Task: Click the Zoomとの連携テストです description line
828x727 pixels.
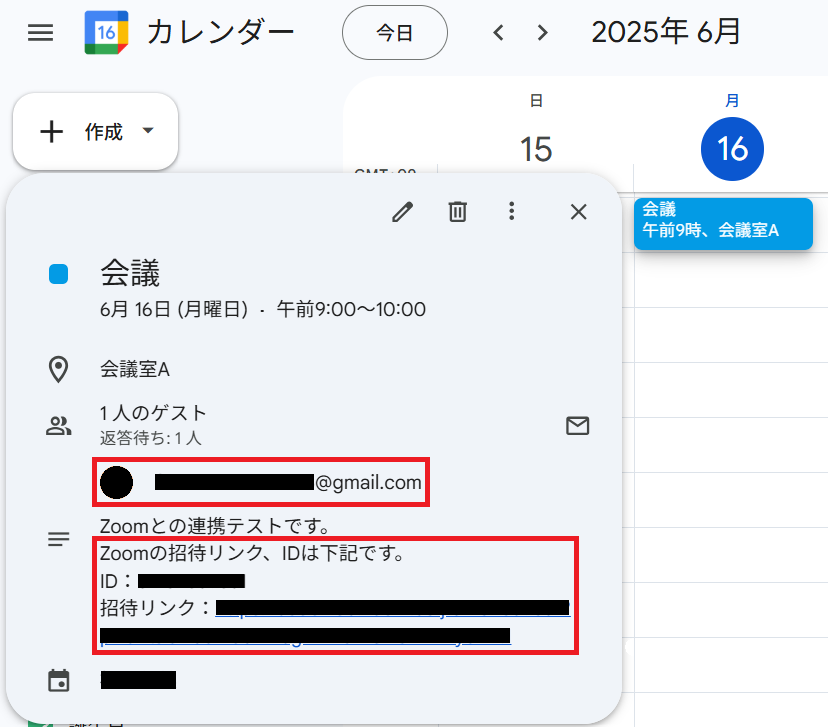Action: [215, 526]
